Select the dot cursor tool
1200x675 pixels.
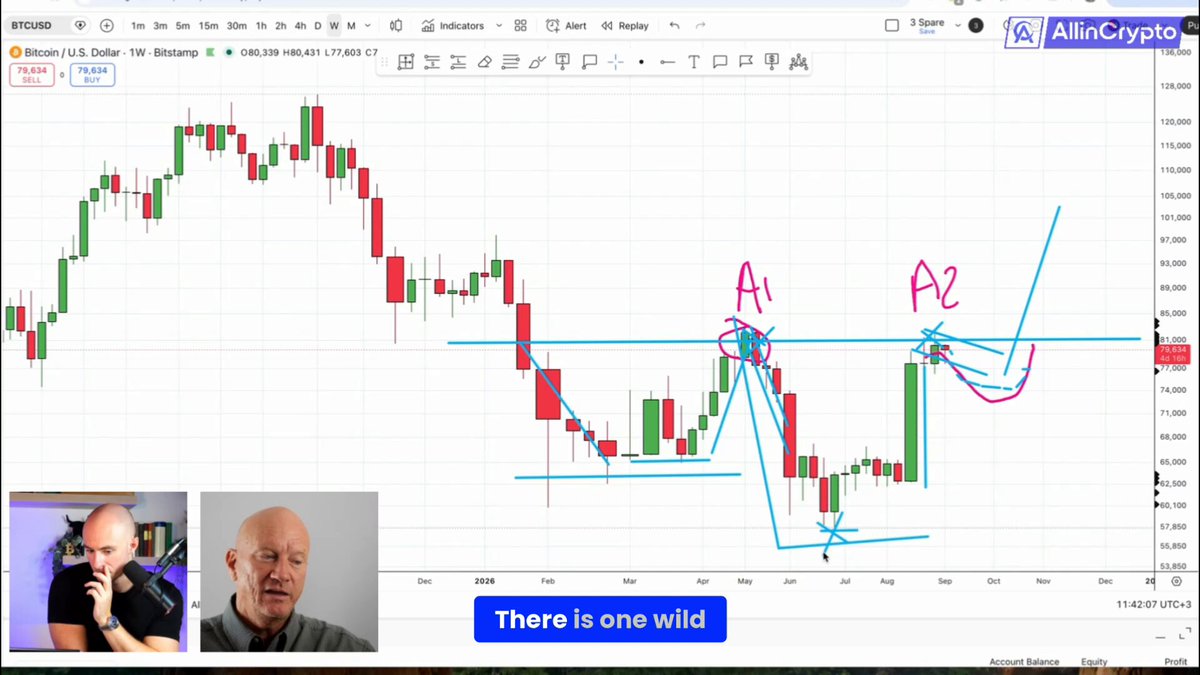click(641, 62)
